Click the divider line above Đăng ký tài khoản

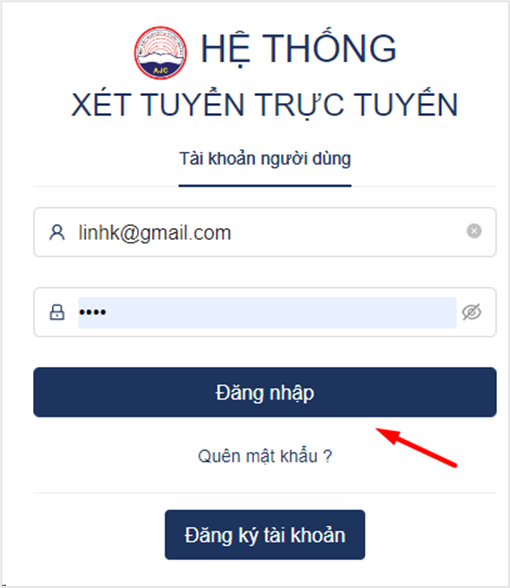[x=265, y=493]
